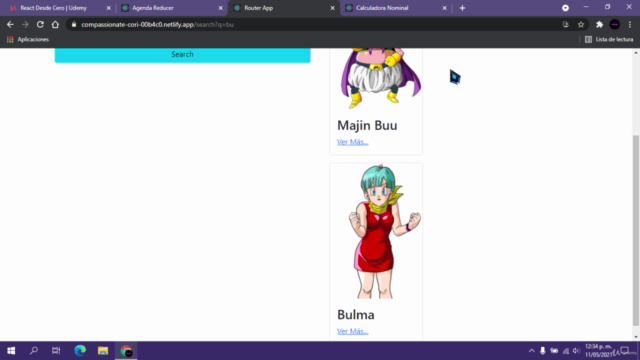
Task: Open network tray icon
Action: click(566, 351)
